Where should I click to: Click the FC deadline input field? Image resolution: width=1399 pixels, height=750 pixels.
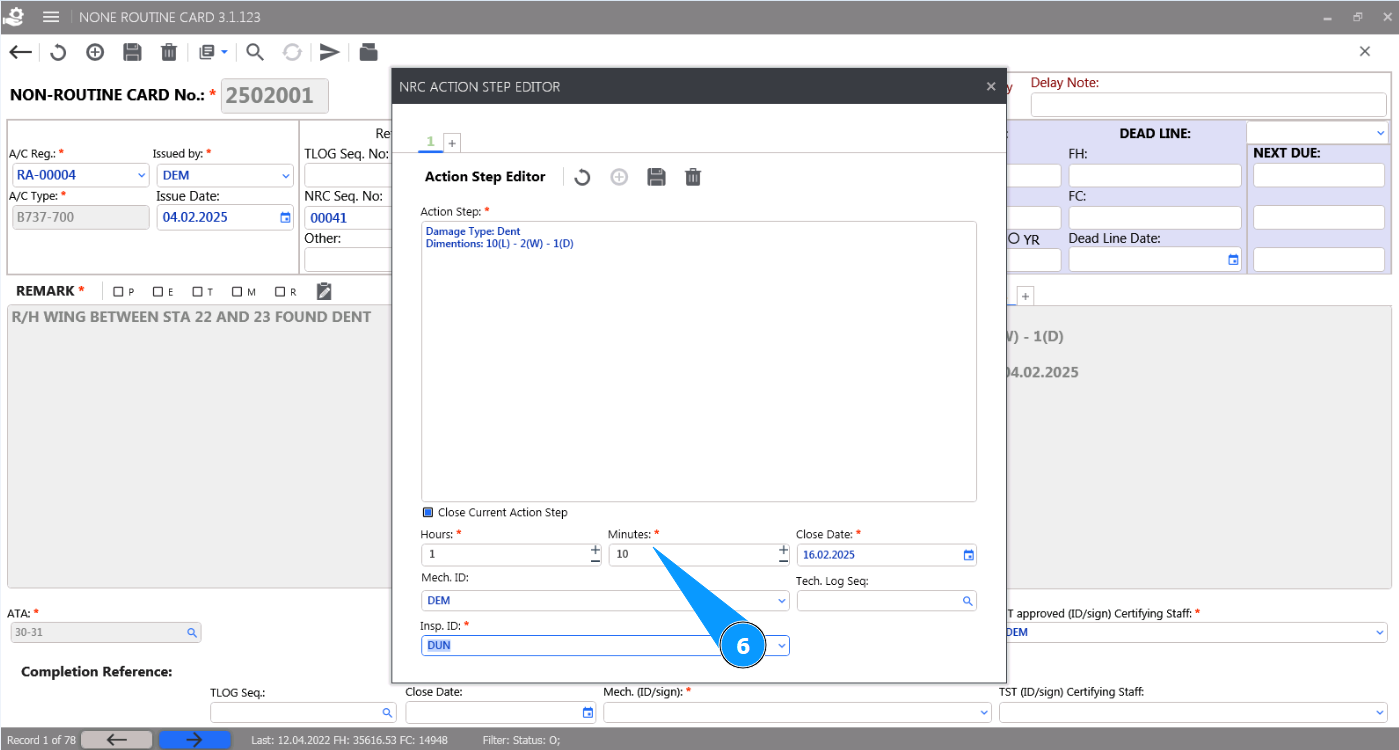pyautogui.click(x=1154, y=218)
